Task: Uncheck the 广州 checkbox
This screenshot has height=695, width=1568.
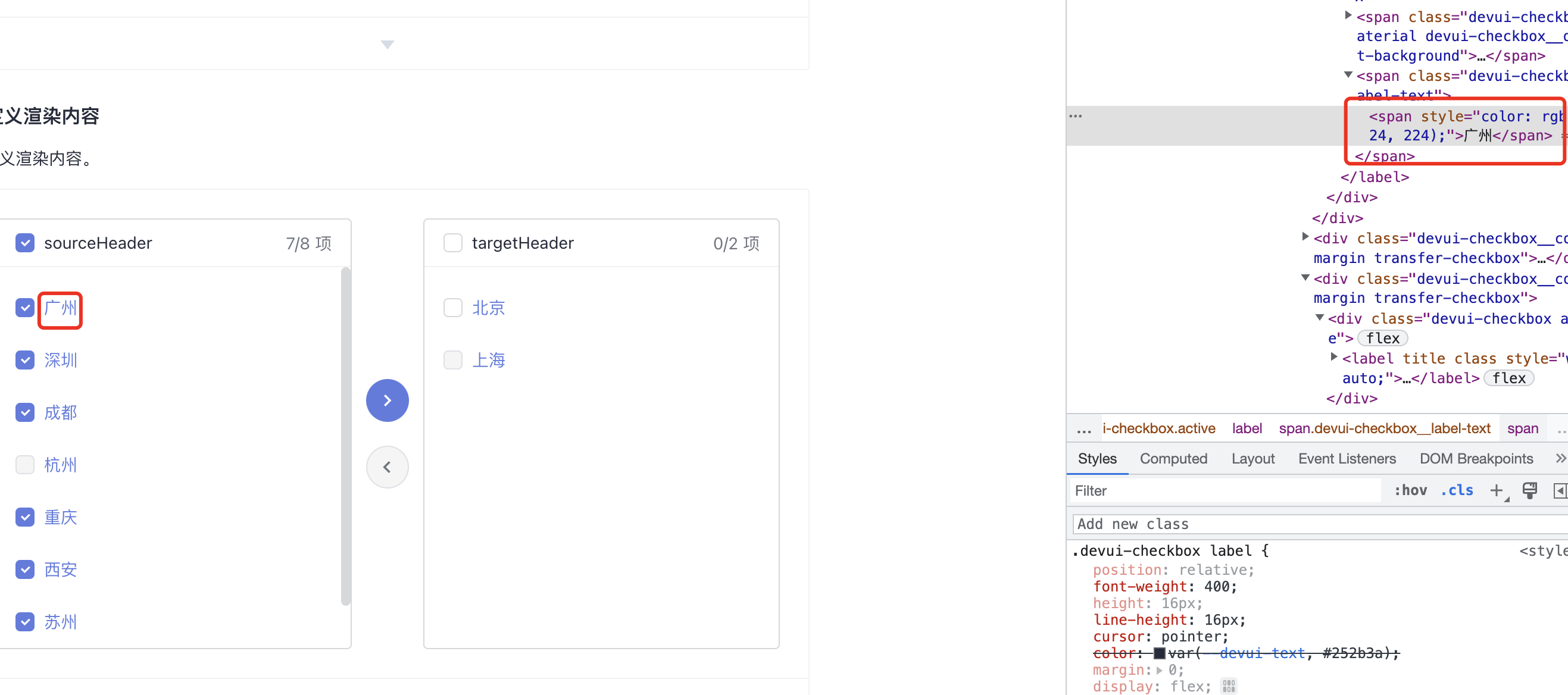Action: (x=25, y=307)
